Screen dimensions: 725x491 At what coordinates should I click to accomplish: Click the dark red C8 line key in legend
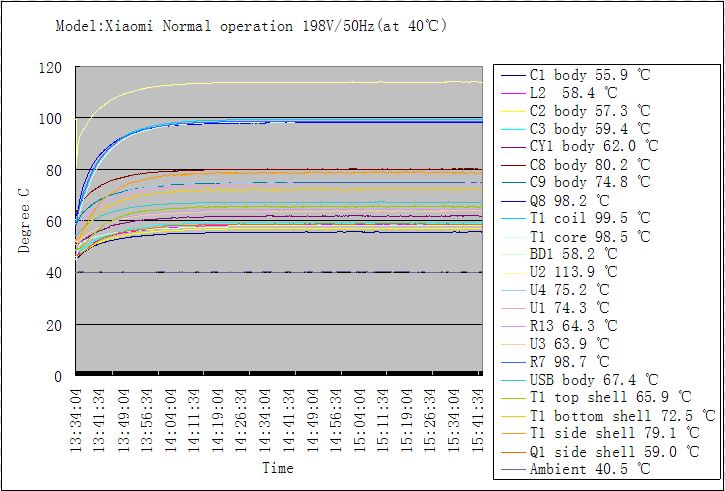513,165
